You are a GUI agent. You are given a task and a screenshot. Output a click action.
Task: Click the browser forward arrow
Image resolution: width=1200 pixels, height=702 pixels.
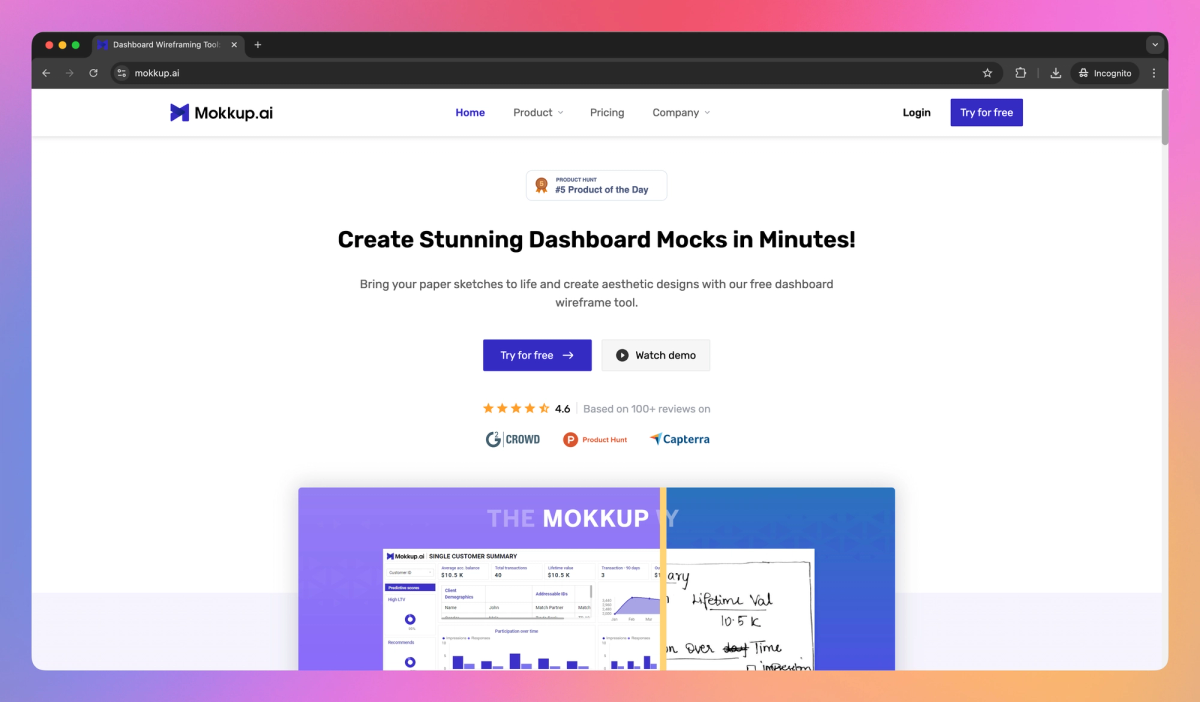coord(70,73)
